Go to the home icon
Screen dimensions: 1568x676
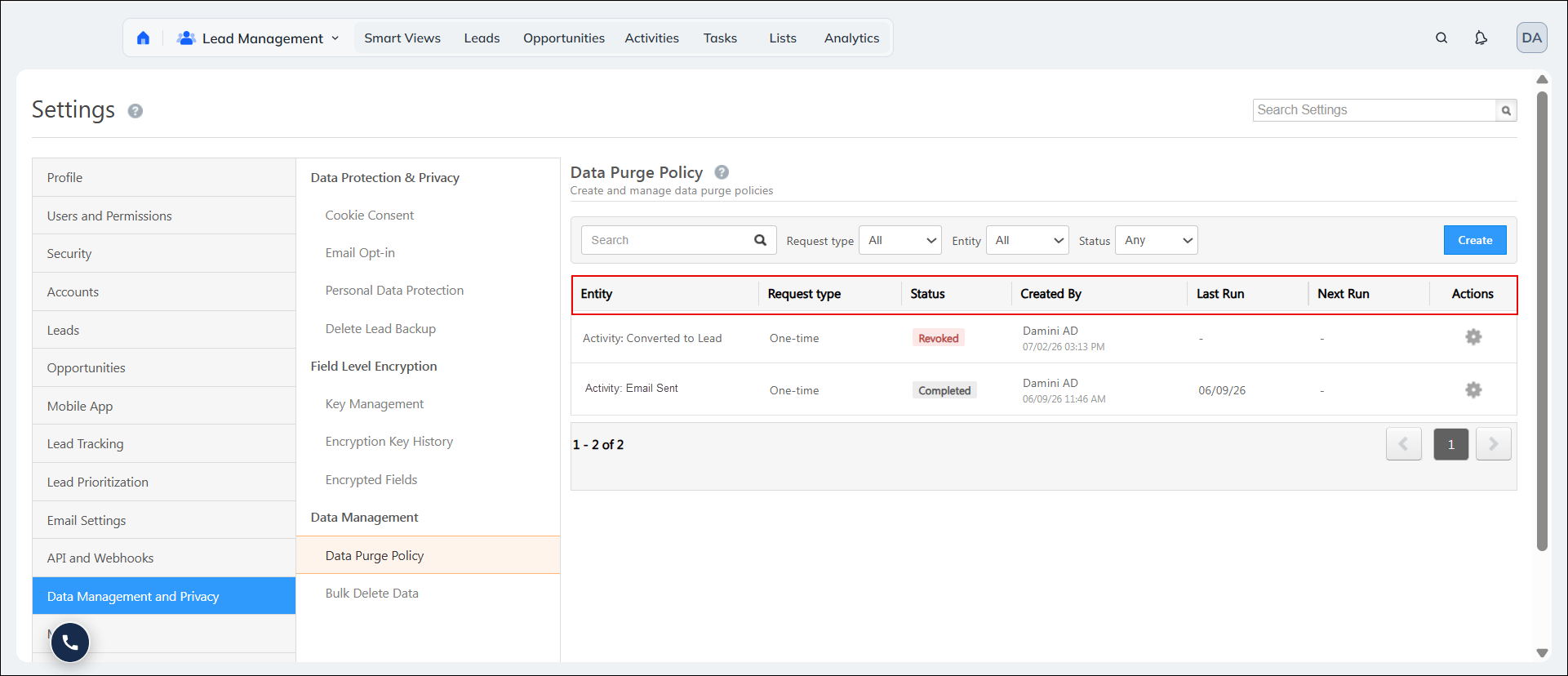143,38
